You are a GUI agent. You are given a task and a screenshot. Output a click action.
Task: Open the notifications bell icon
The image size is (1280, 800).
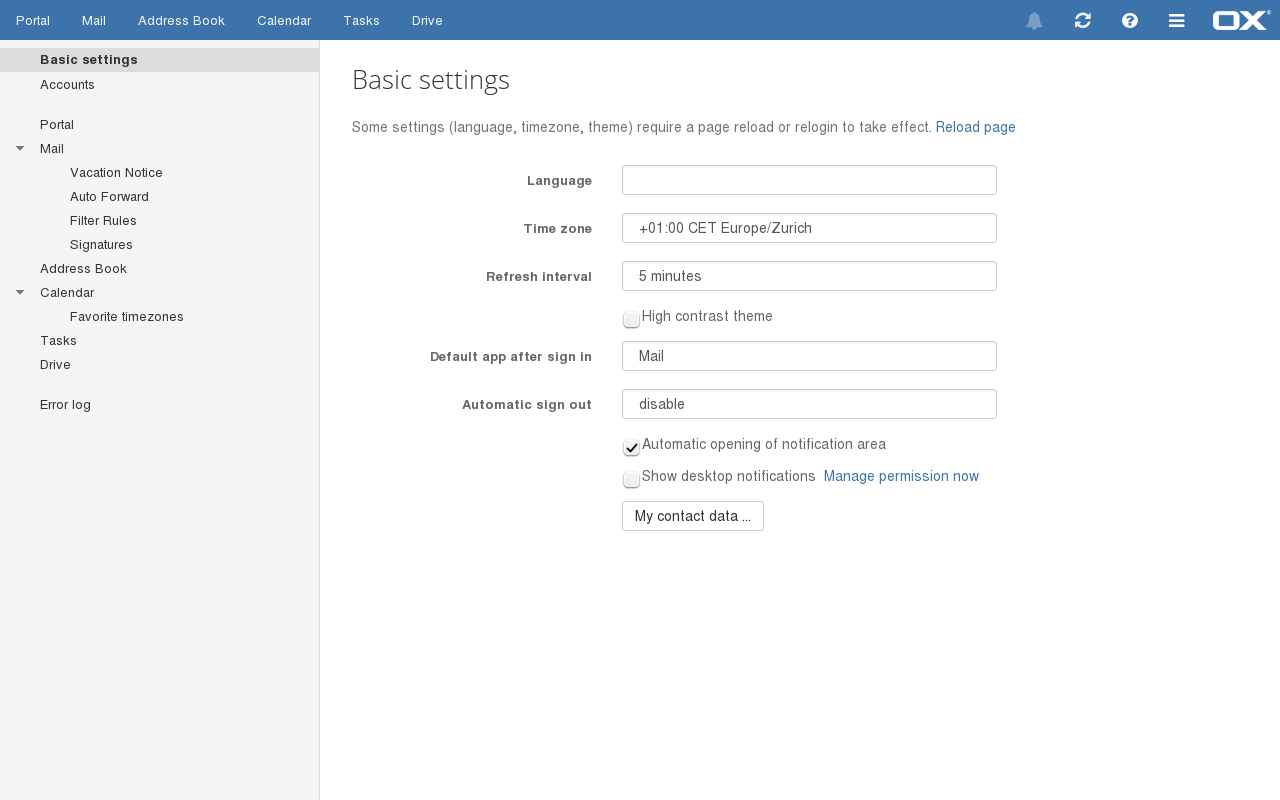click(x=1034, y=21)
